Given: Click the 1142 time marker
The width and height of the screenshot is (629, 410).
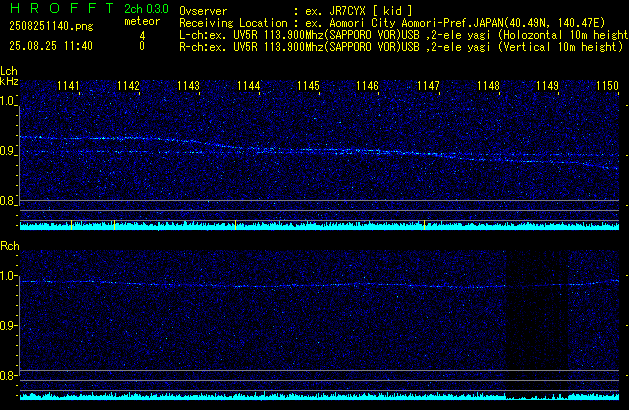Looking at the screenshot, I should [128, 86].
